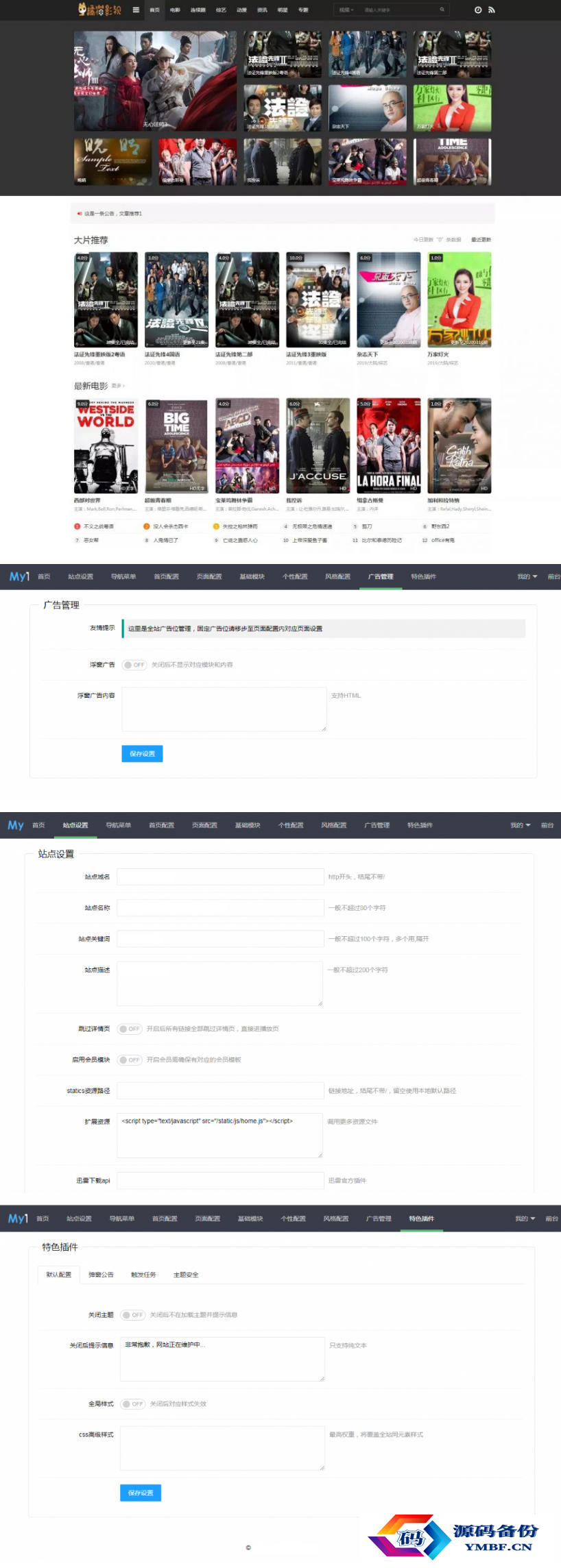Open 我的 dropdown in 特色插件 panel
This screenshot has width=561, height=1568.
(x=525, y=1218)
